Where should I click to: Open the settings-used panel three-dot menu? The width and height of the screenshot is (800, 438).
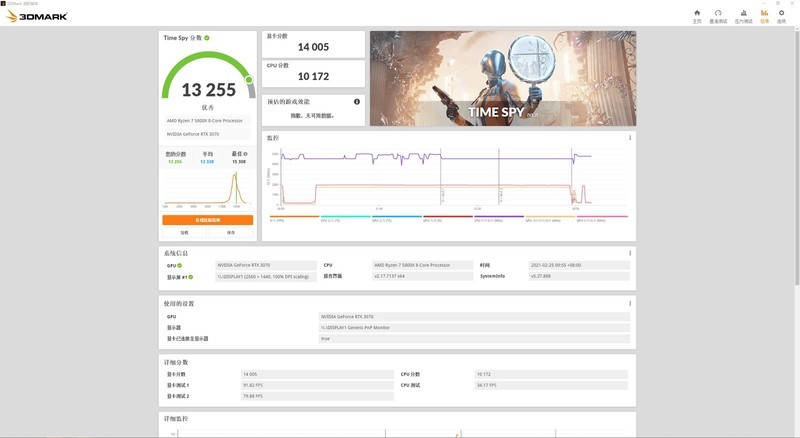[629, 303]
